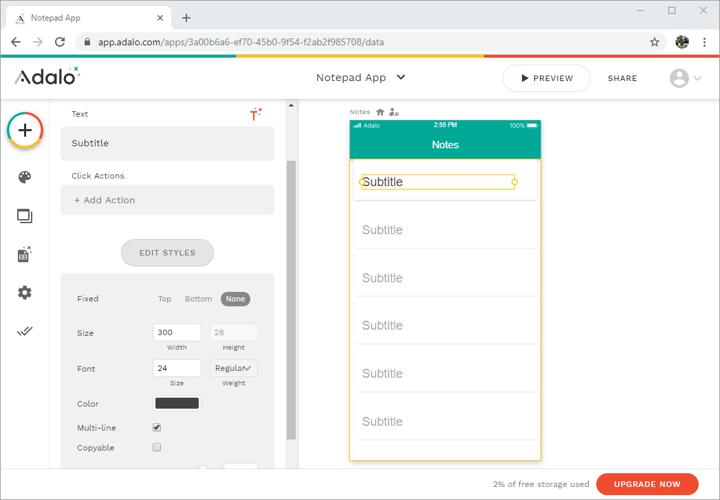Click the Font Size field
The height and width of the screenshot is (500, 720).
pos(177,368)
